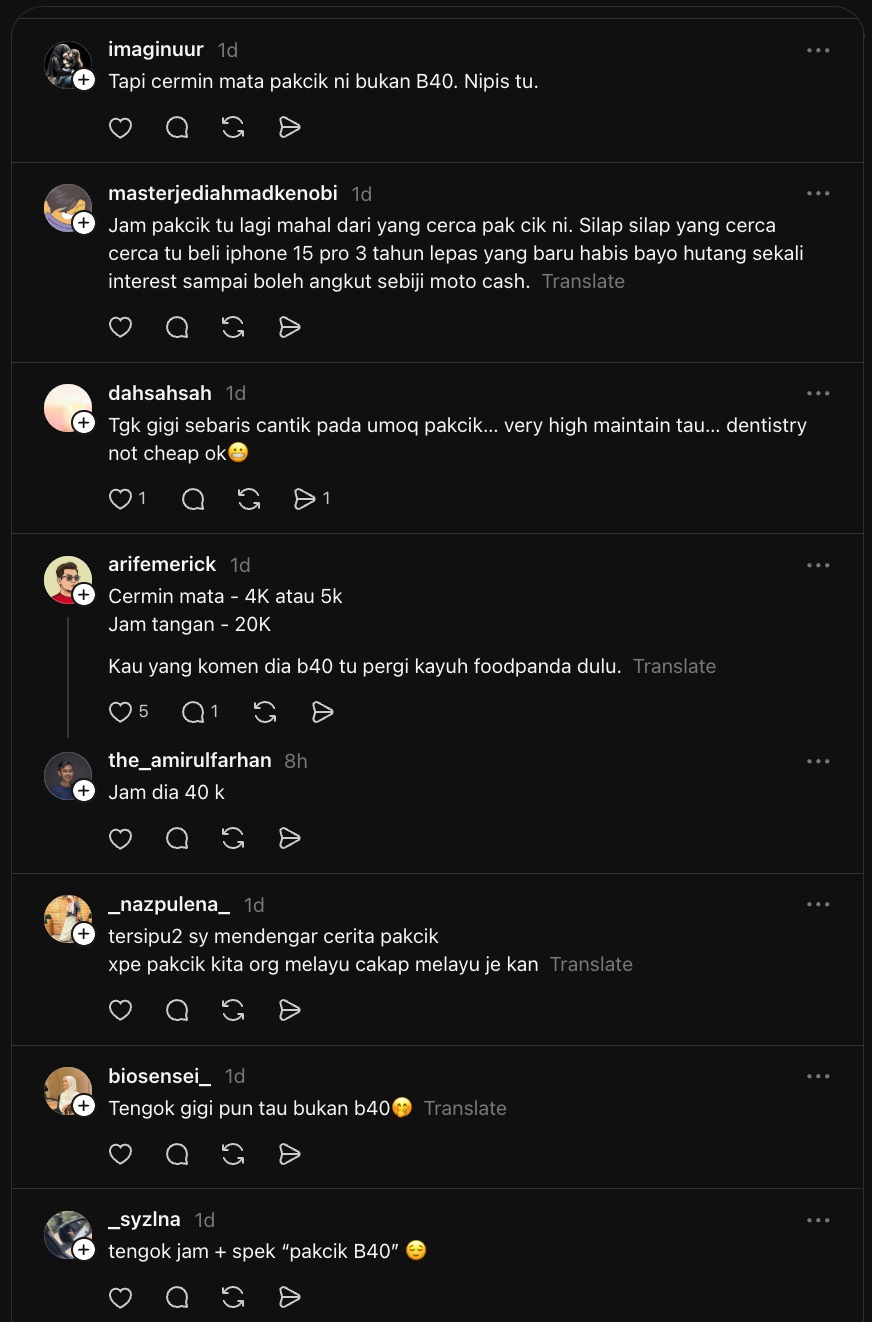The height and width of the screenshot is (1322, 872).
Task: Reply to masterjediahmadkenobi's comment via bubble icon
Action: (x=177, y=327)
